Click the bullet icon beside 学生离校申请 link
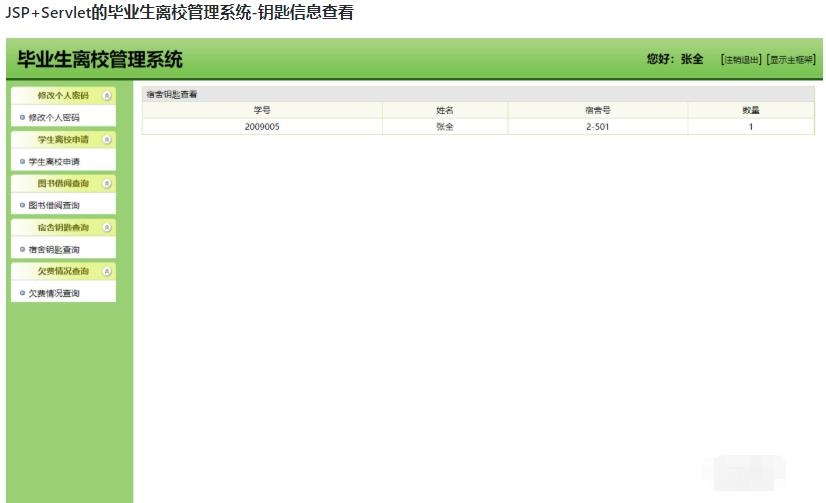Screen dimensions: 826x503 (x=22, y=162)
